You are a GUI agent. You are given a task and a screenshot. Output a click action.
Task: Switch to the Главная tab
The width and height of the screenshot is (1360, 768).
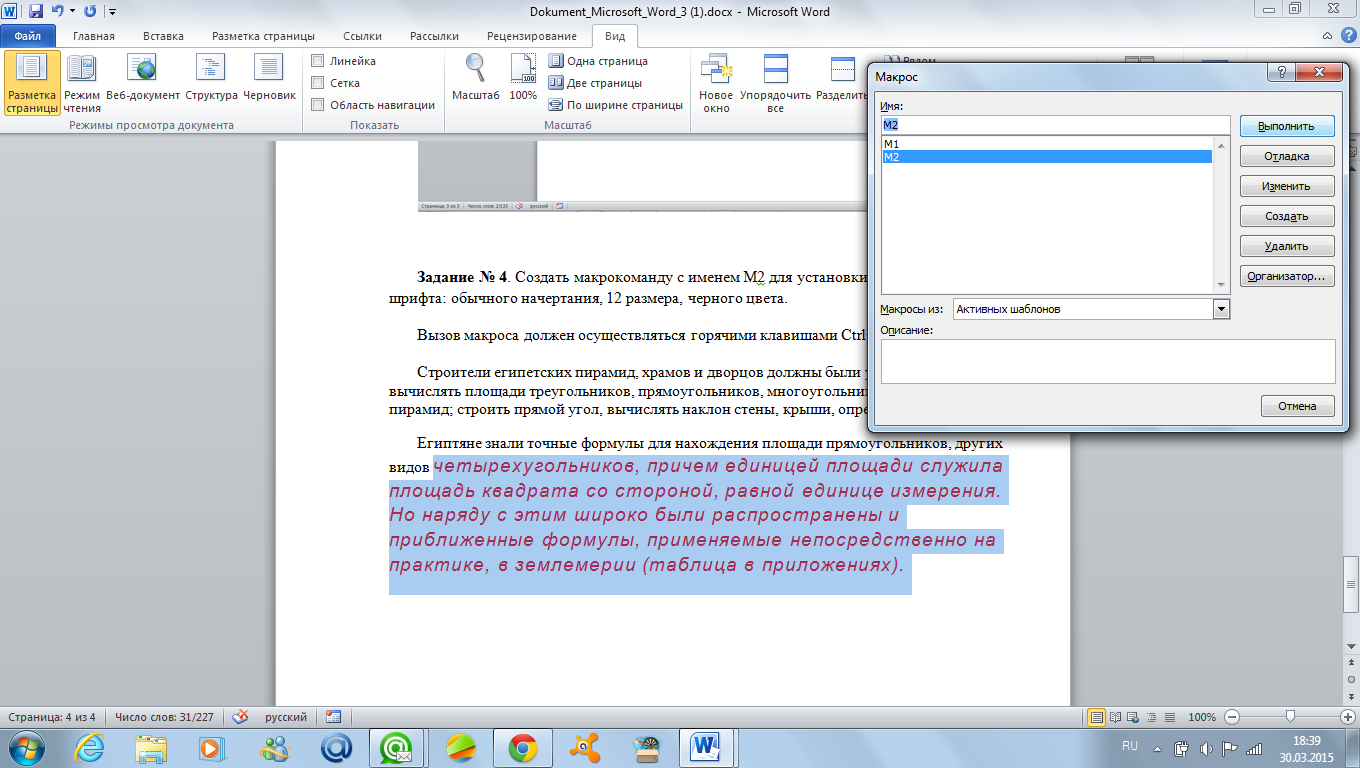coord(93,35)
